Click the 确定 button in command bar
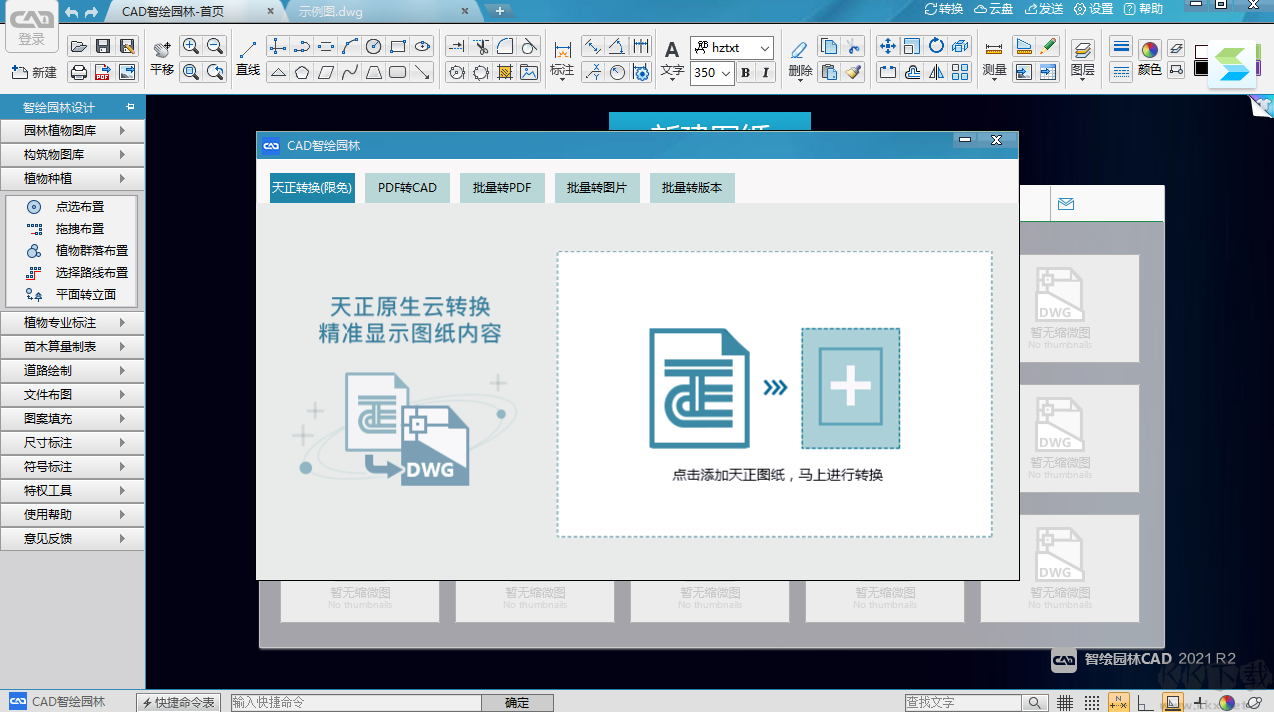The width and height of the screenshot is (1274, 712). tap(517, 703)
